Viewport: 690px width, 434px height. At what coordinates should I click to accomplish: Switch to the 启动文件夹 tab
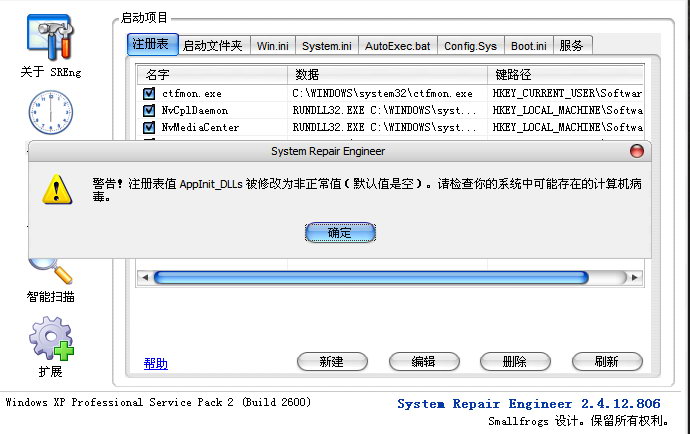point(214,46)
